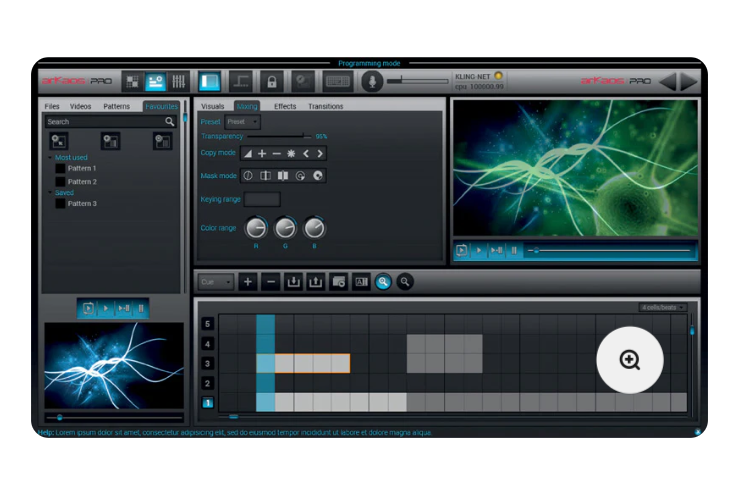Select the asterisk copy mode icon
Screen dimensions: 736x484
coord(290,153)
